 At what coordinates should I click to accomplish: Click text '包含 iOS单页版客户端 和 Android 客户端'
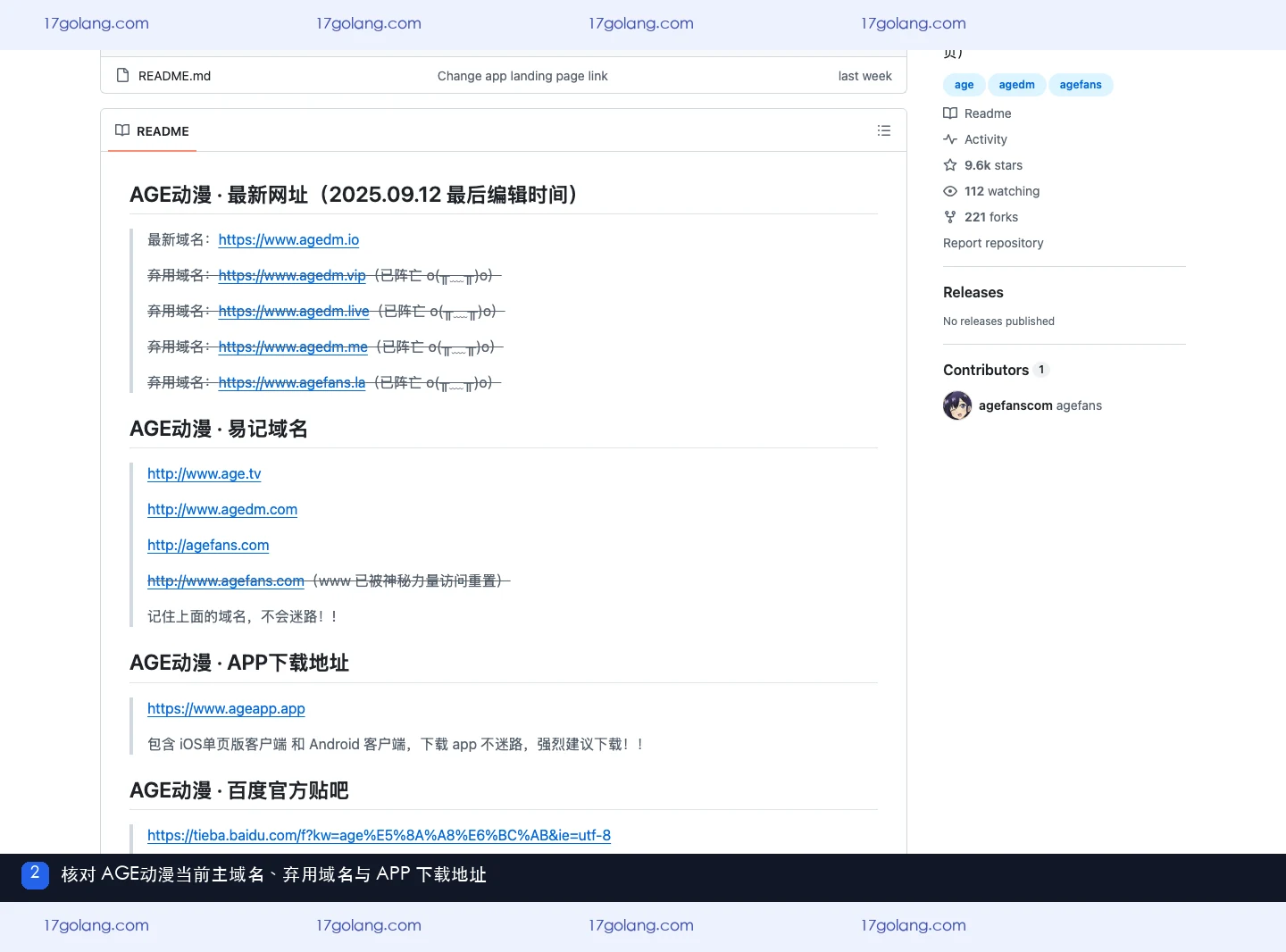point(277,744)
